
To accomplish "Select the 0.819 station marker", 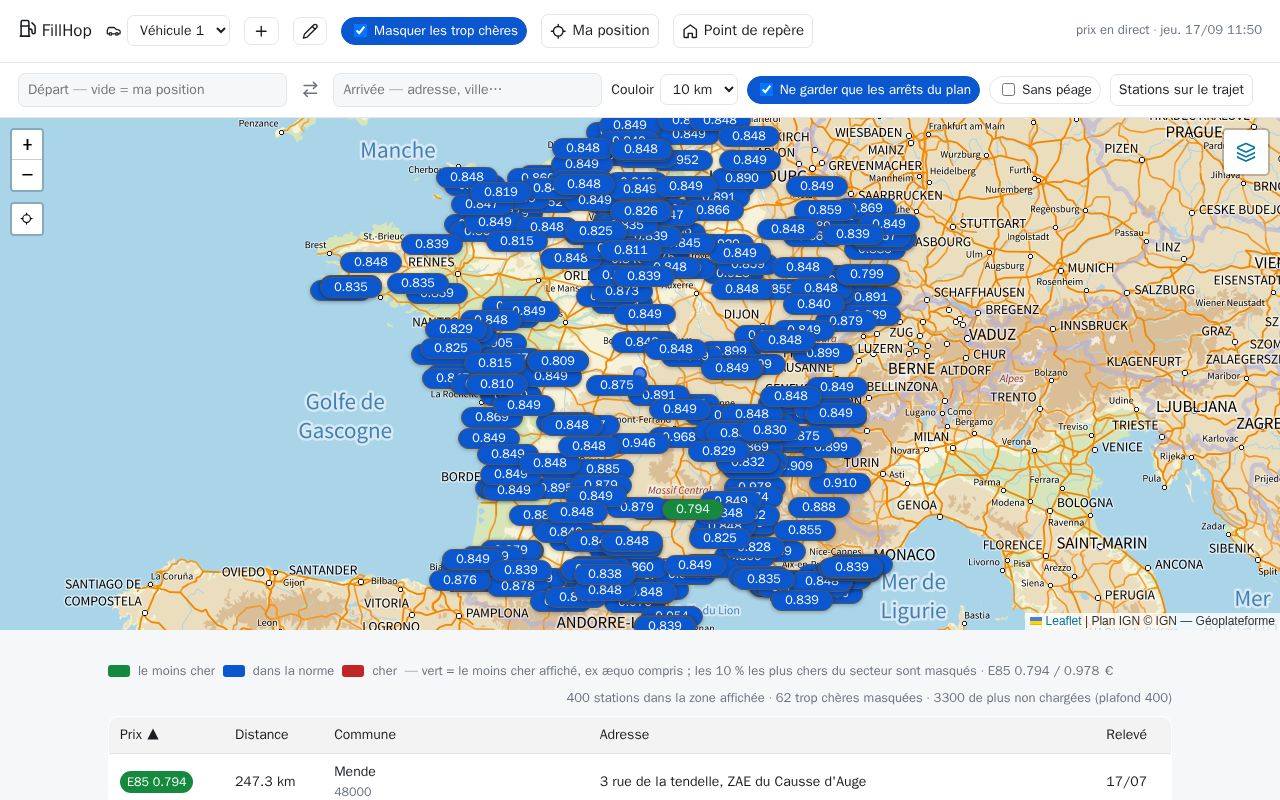I will coord(501,192).
